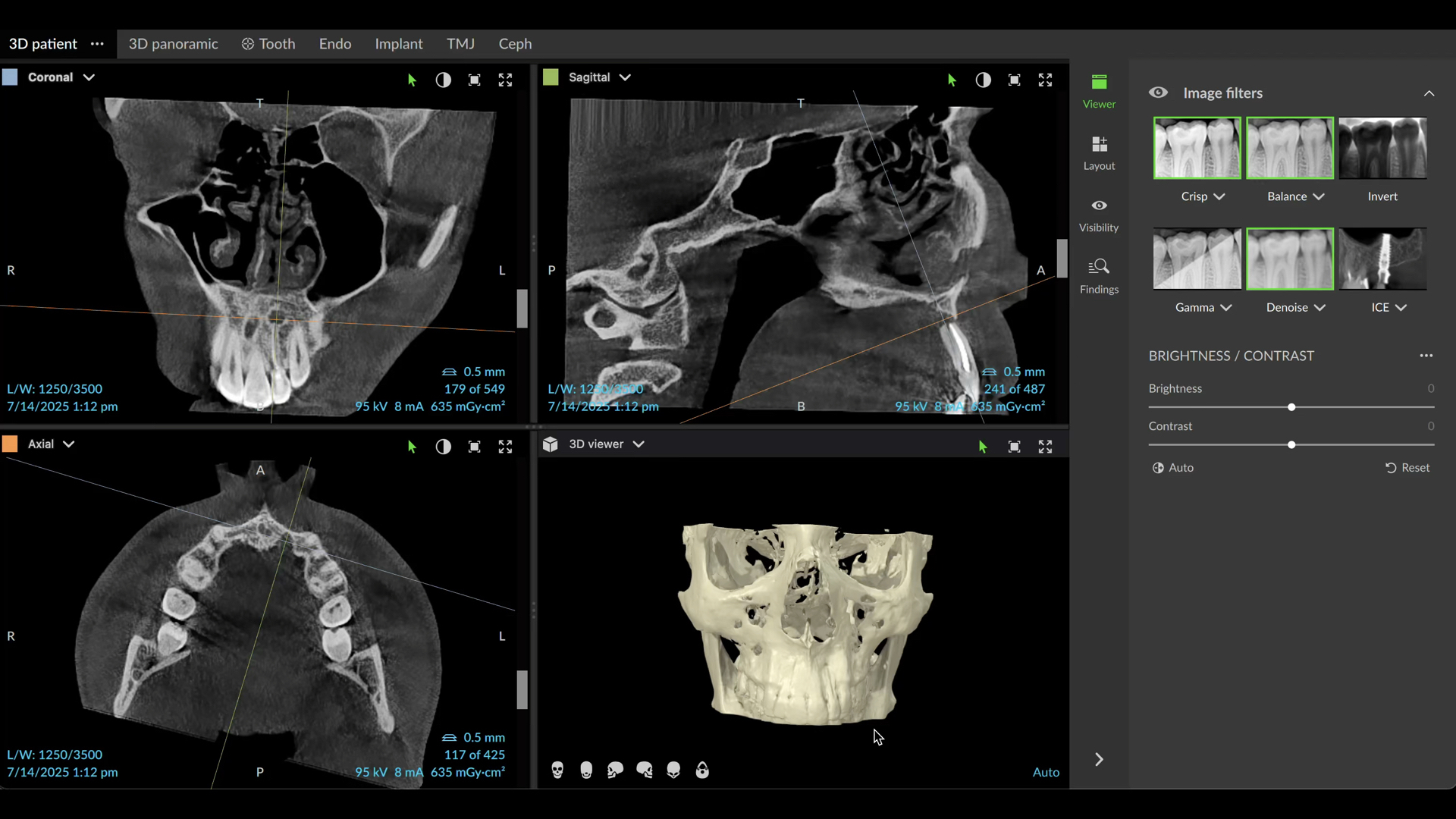Collapse the Image filters section

(x=1429, y=93)
